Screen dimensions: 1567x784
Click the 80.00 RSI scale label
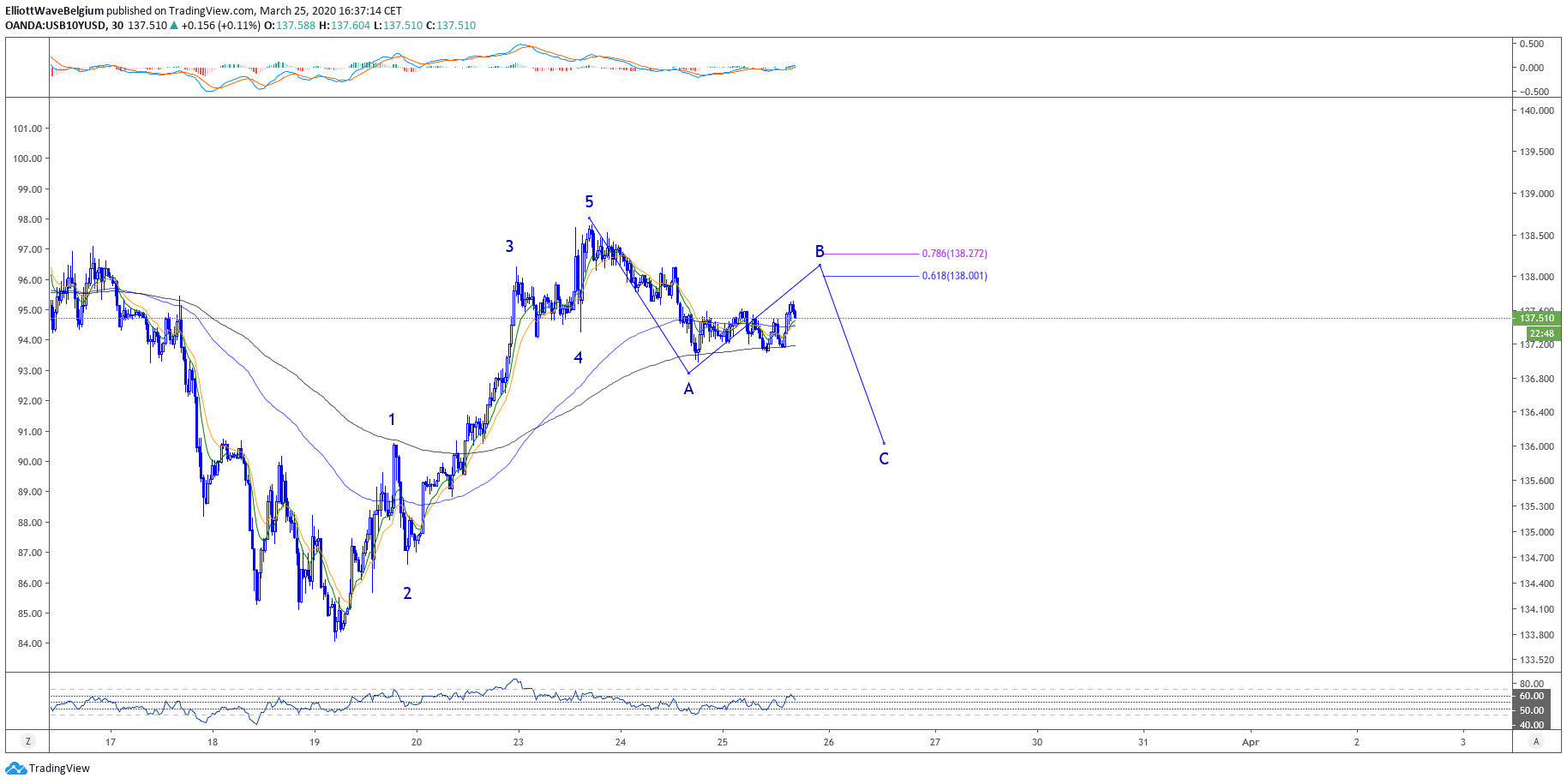1532,684
